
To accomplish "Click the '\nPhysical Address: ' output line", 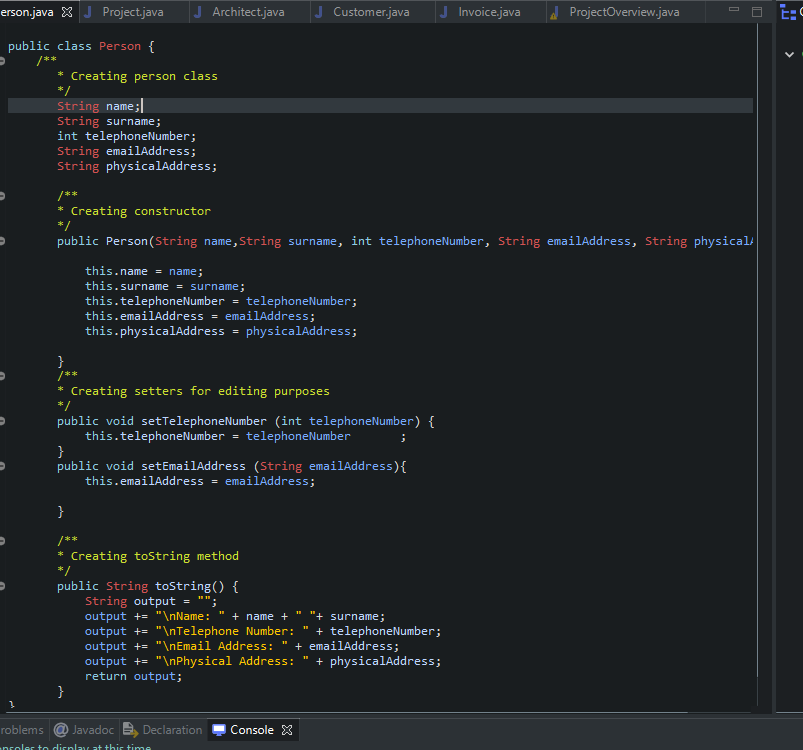I will 263,661.
